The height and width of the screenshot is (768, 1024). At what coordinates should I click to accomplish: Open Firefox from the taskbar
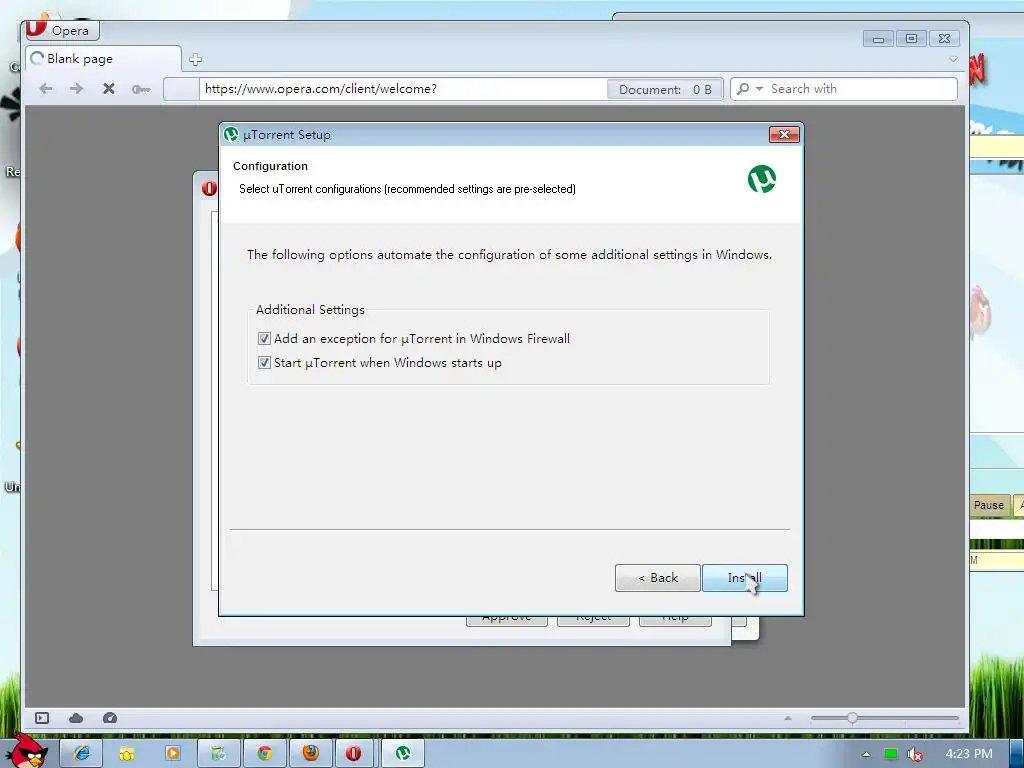[311, 754]
